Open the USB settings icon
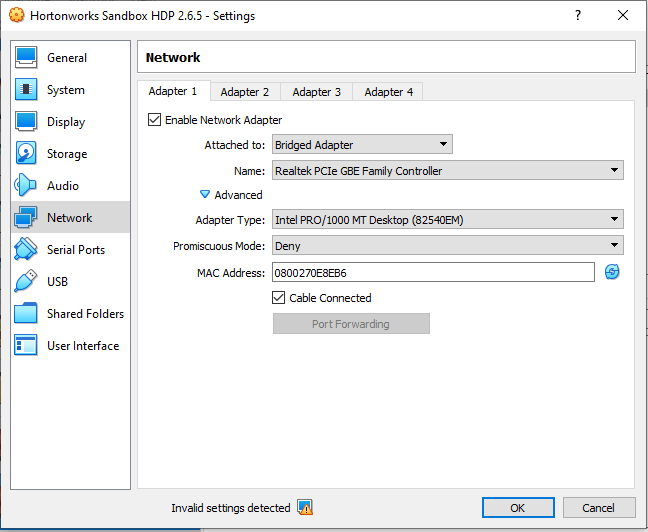Viewport: 648px width, 532px height. tap(27, 282)
